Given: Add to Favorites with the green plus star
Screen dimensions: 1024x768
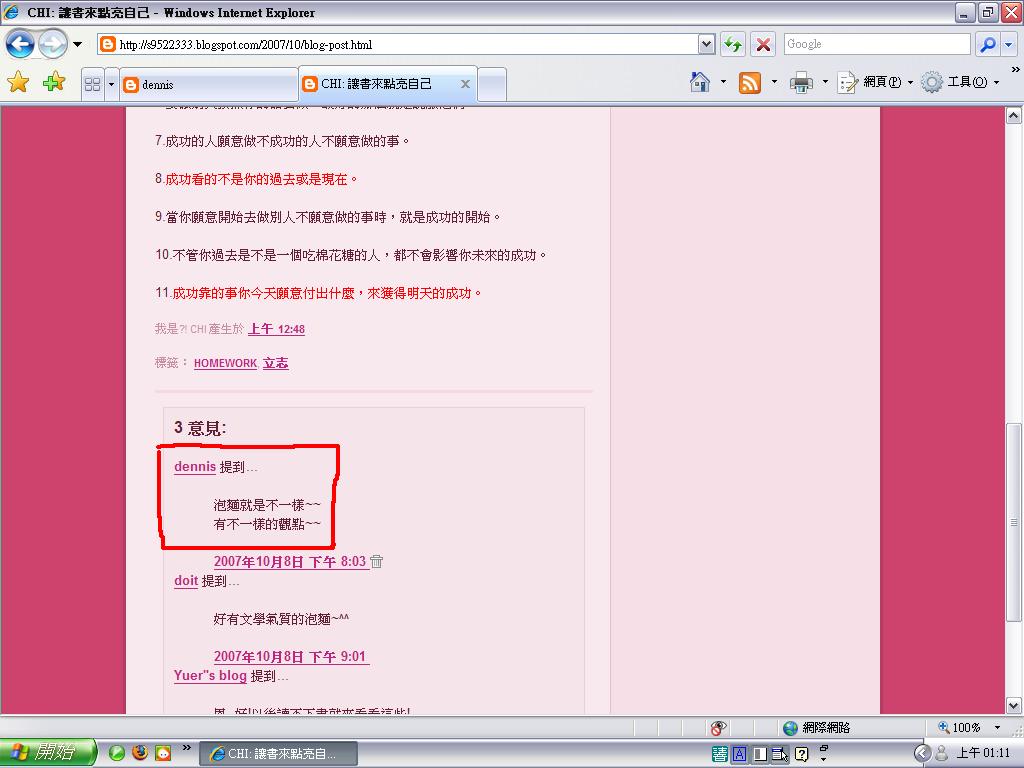Looking at the screenshot, I should pyautogui.click(x=54, y=82).
